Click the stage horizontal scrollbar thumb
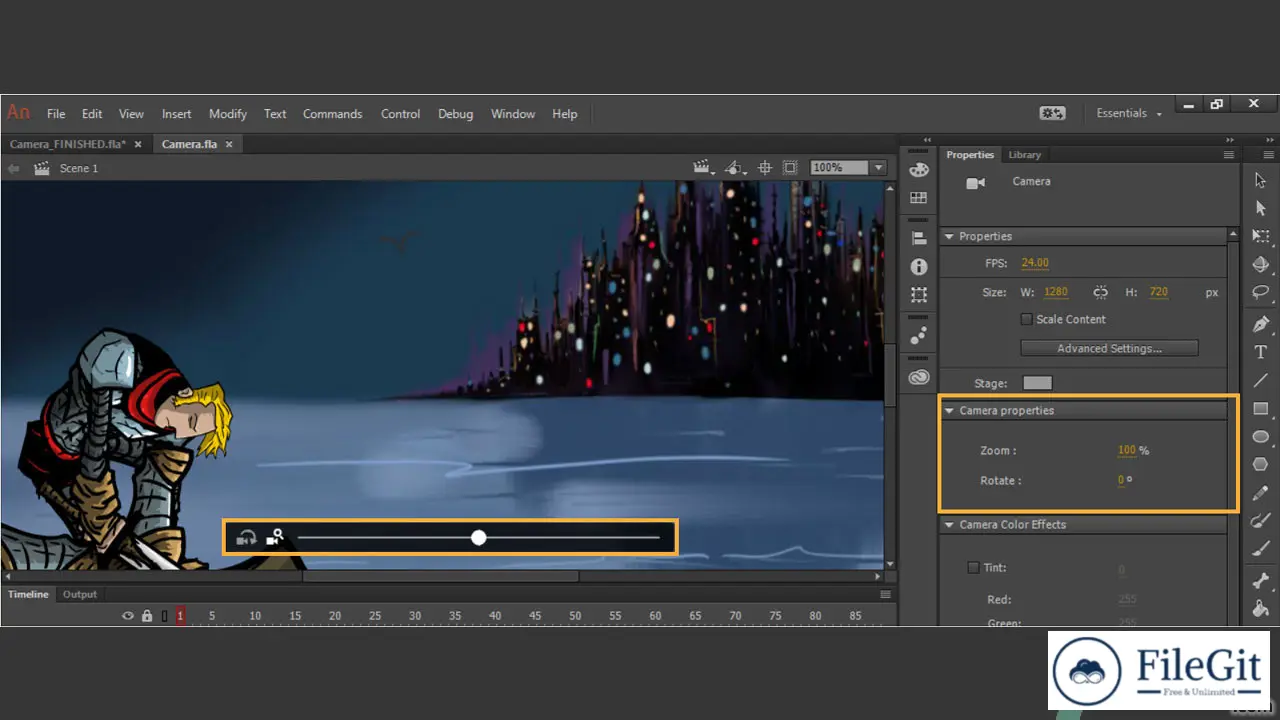 tap(440, 576)
